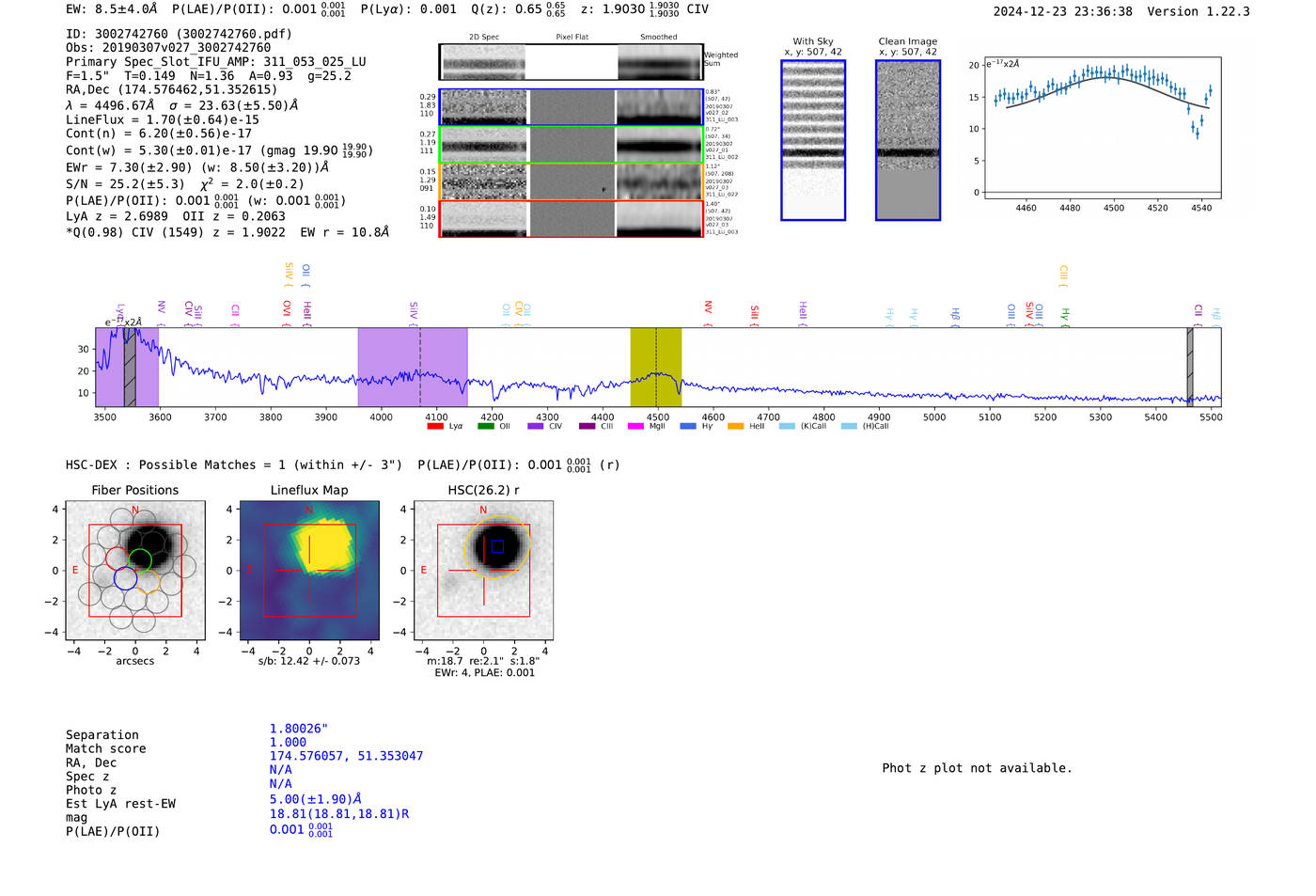
Task: Select the orange-bordered fiber cutout row
Action: (571, 181)
